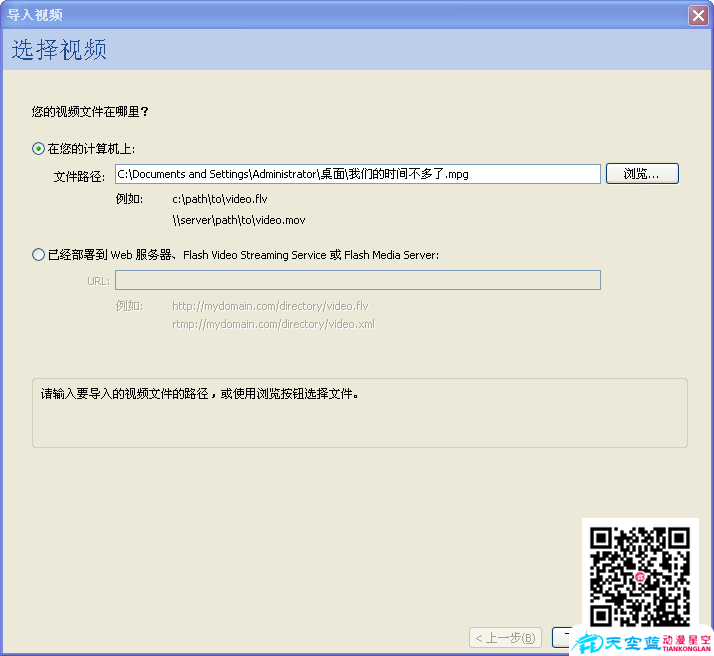Select the Web server deployment radio option

pyautogui.click(x=39, y=254)
